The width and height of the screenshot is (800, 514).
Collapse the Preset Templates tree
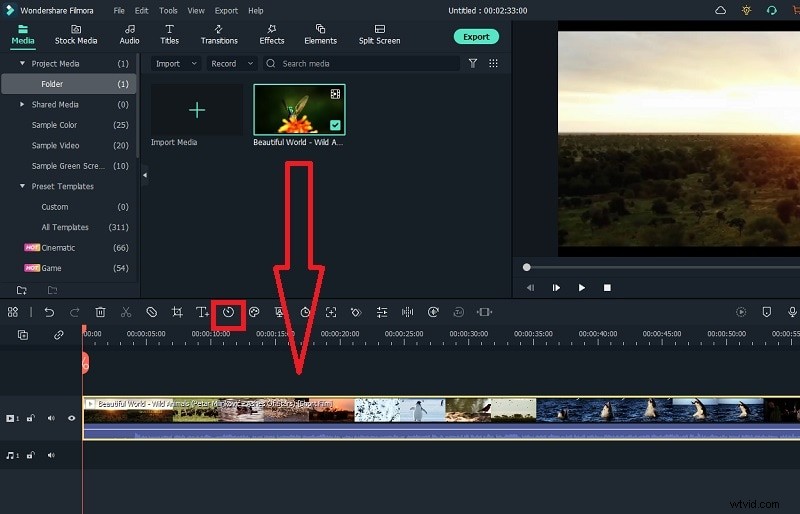[22, 186]
